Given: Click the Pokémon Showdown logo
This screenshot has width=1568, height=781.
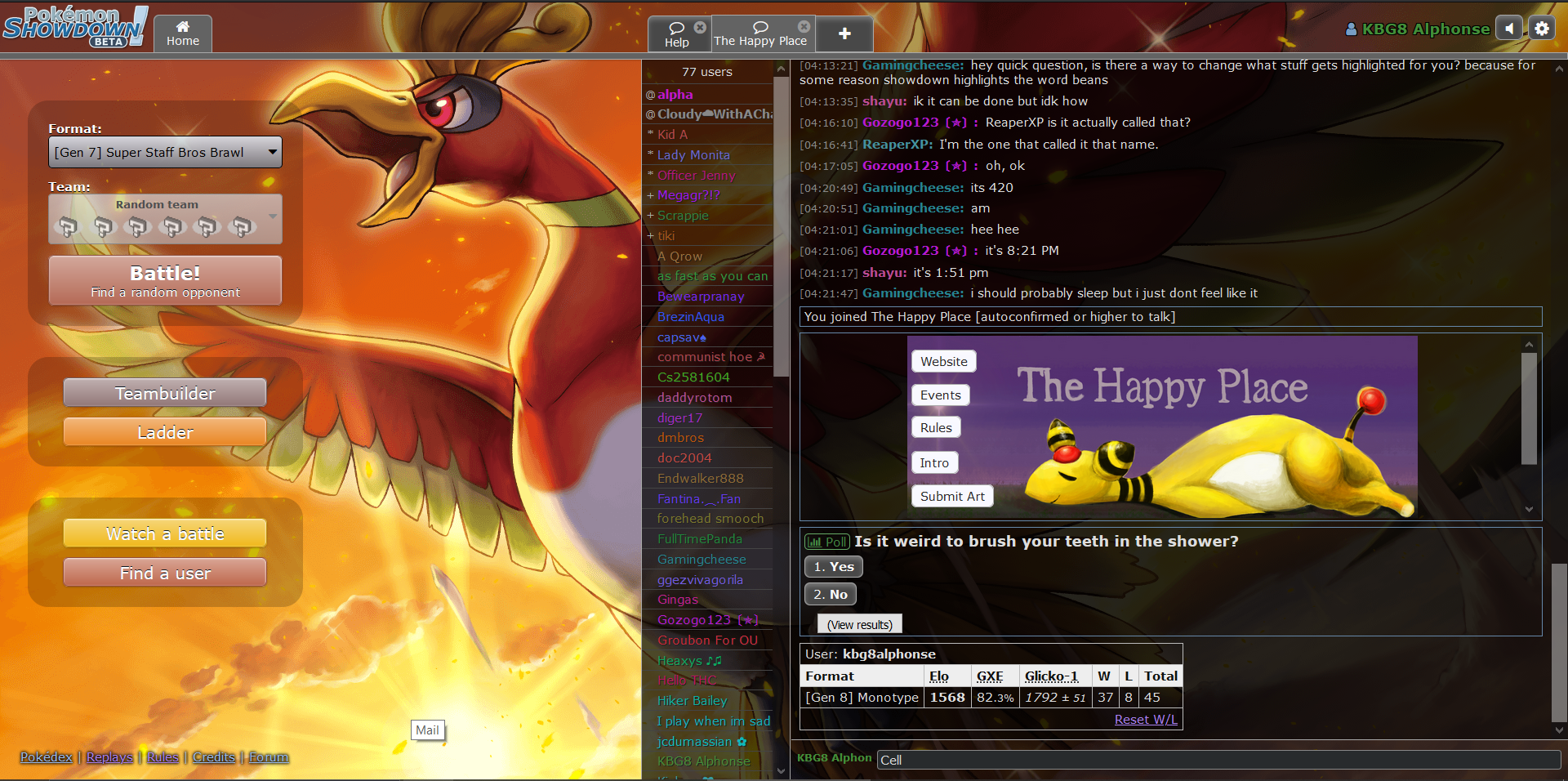Looking at the screenshot, I should (75, 27).
